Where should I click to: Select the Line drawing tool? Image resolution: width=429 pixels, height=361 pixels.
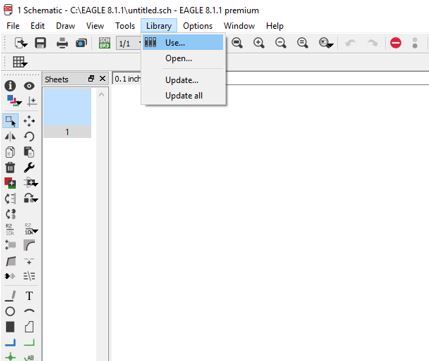[x=10, y=296]
